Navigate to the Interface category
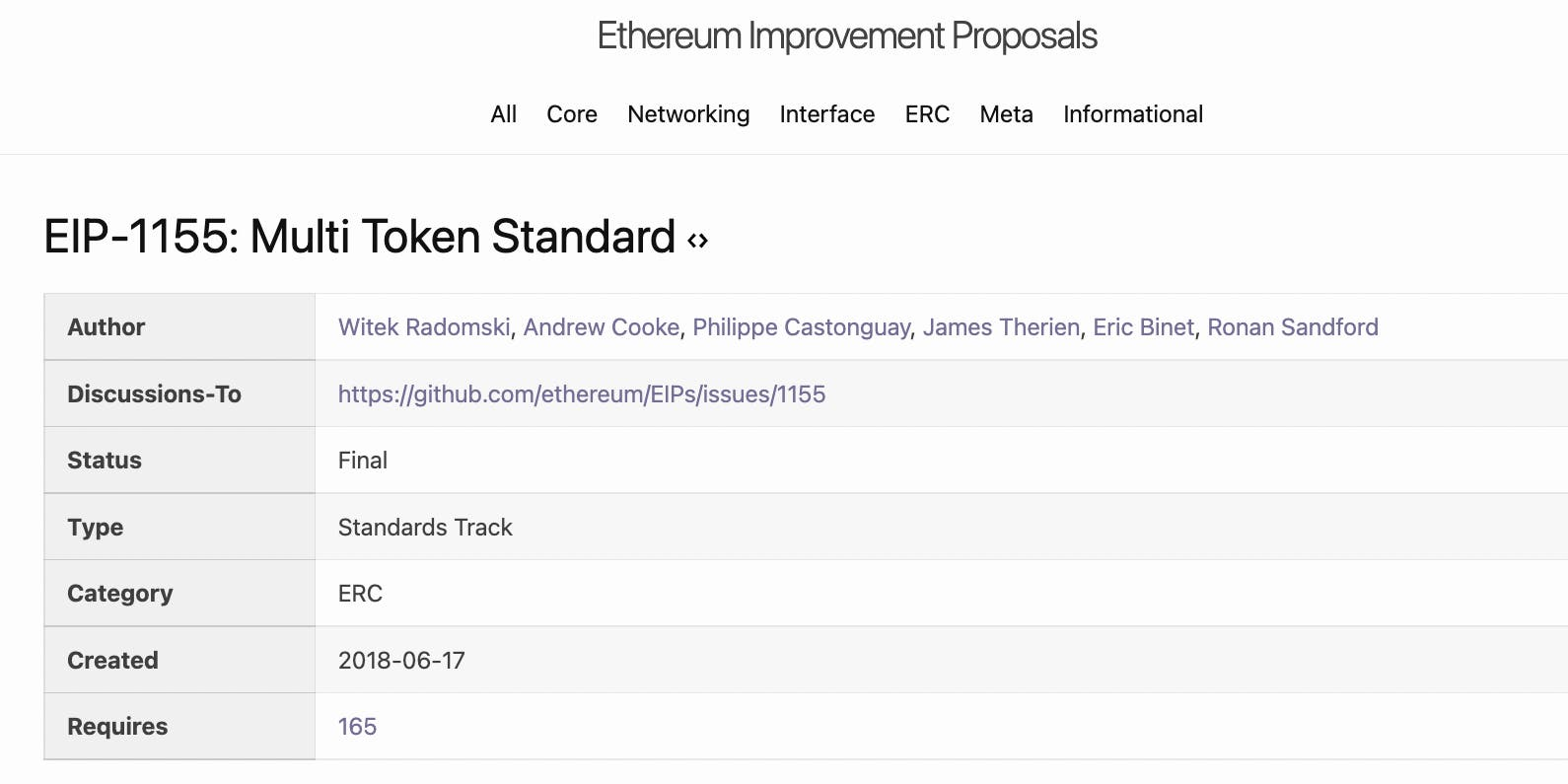1568x784 pixels. [x=826, y=114]
